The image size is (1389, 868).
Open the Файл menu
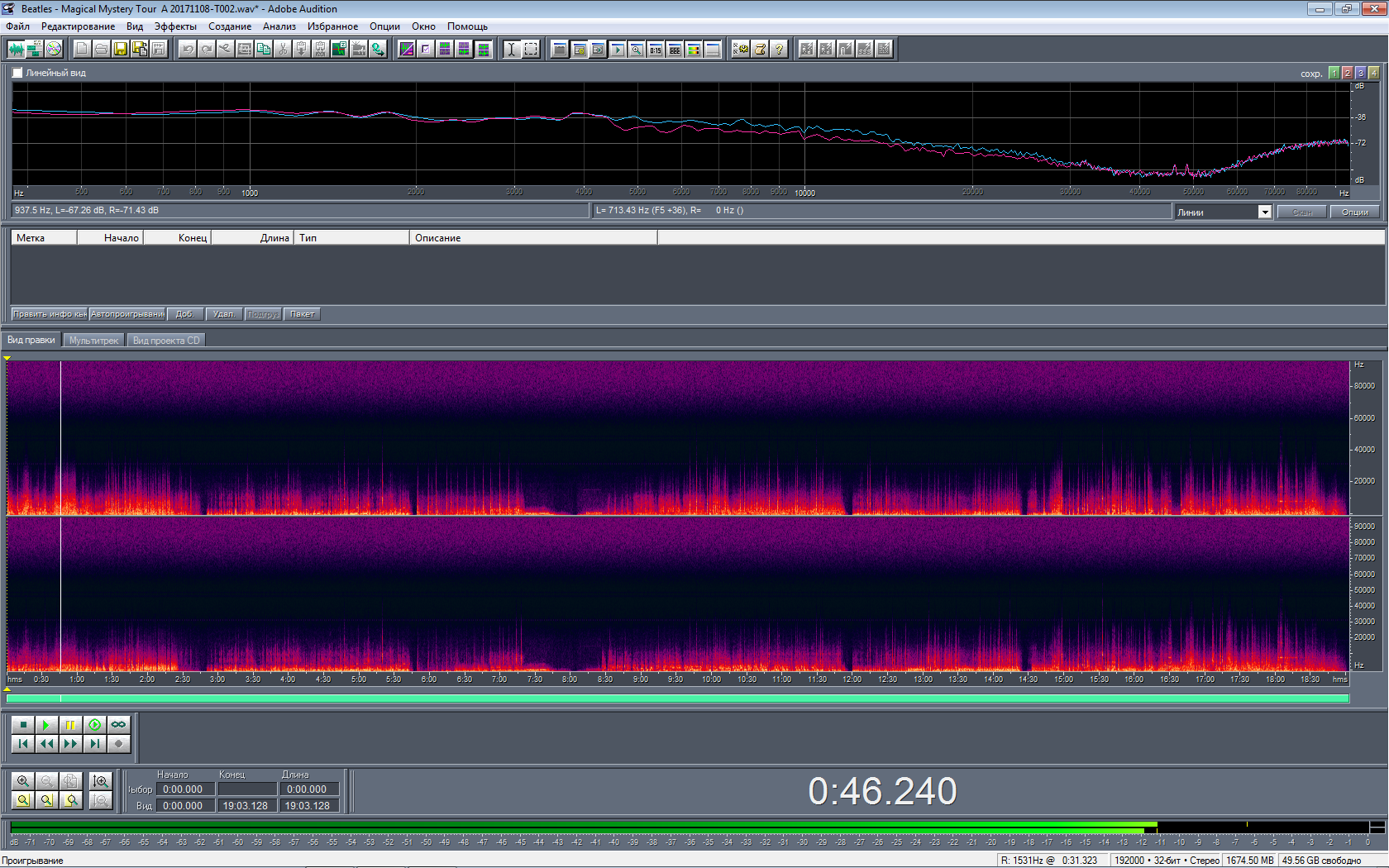coord(17,26)
